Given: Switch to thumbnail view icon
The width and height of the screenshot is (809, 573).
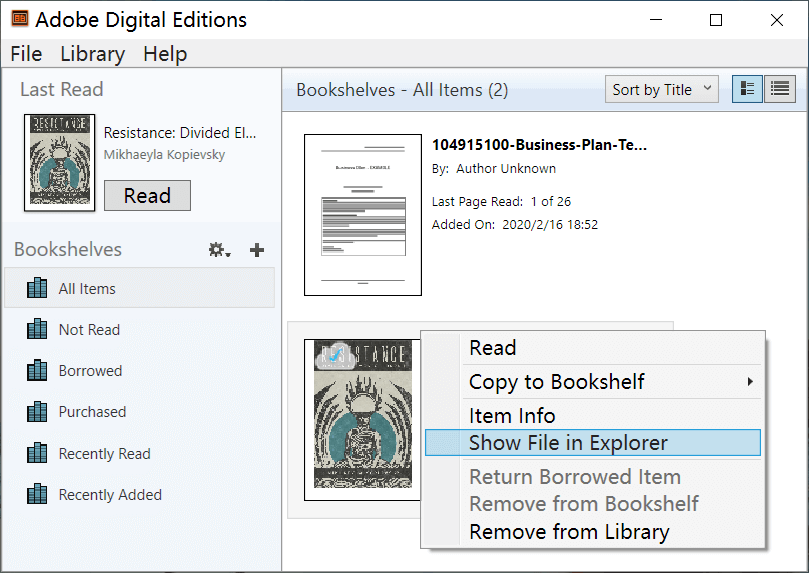Looking at the screenshot, I should click(747, 89).
